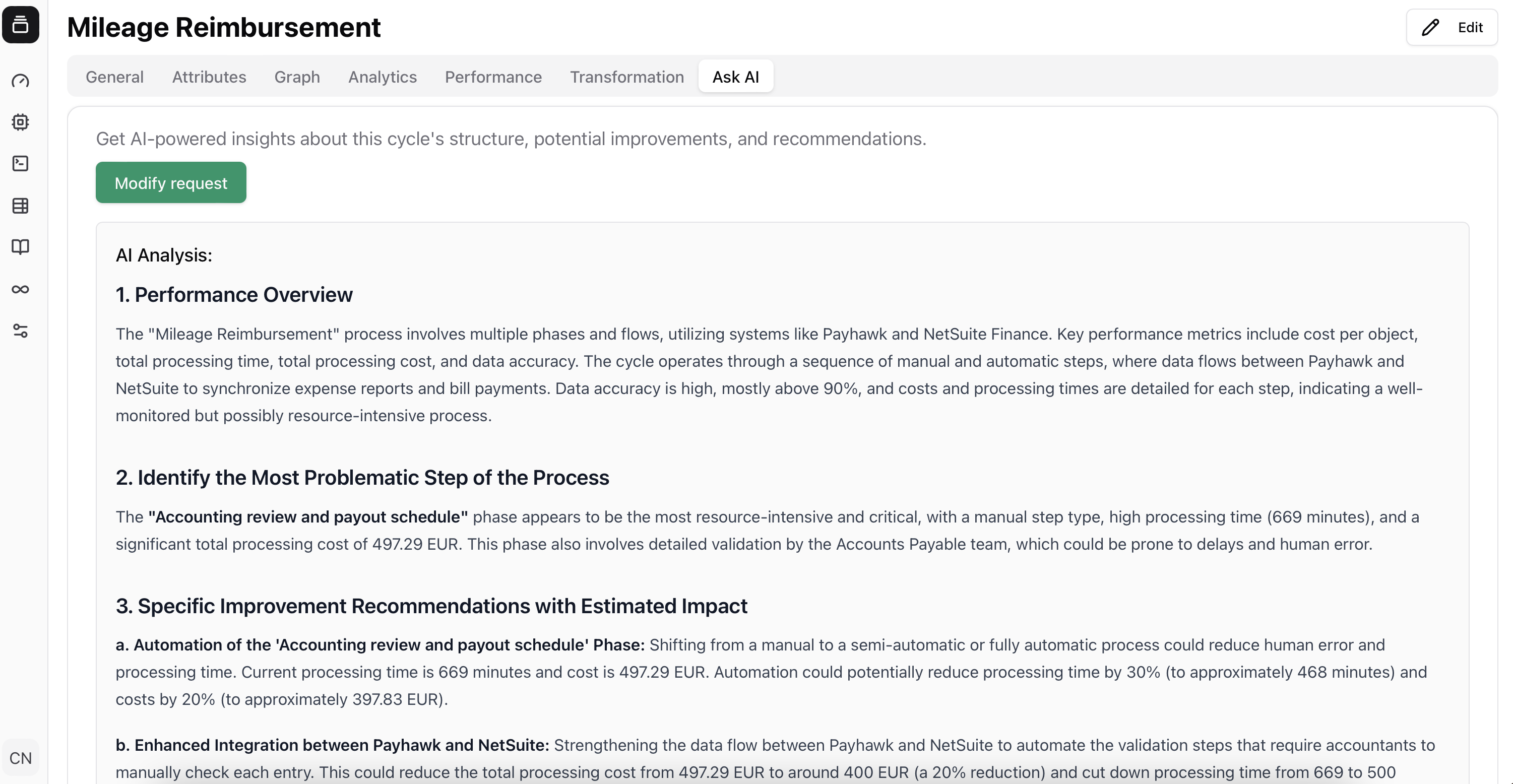The image size is (1513, 784).
Task: Switch to the General tab
Action: [x=114, y=77]
